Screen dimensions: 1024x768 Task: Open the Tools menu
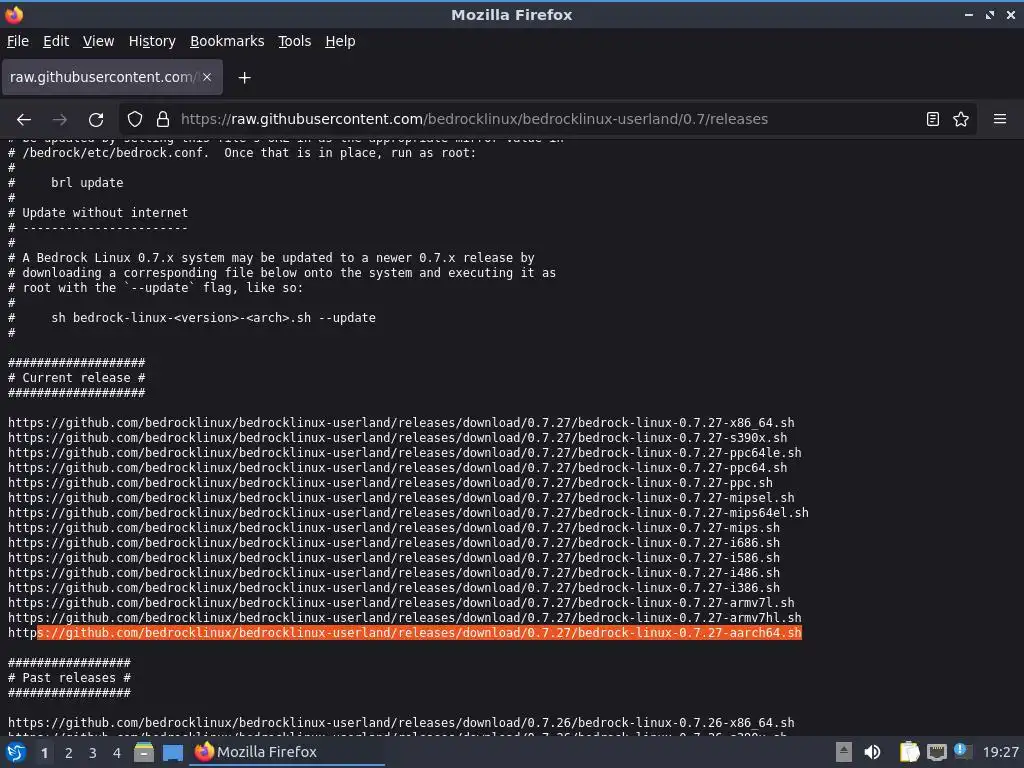point(295,41)
